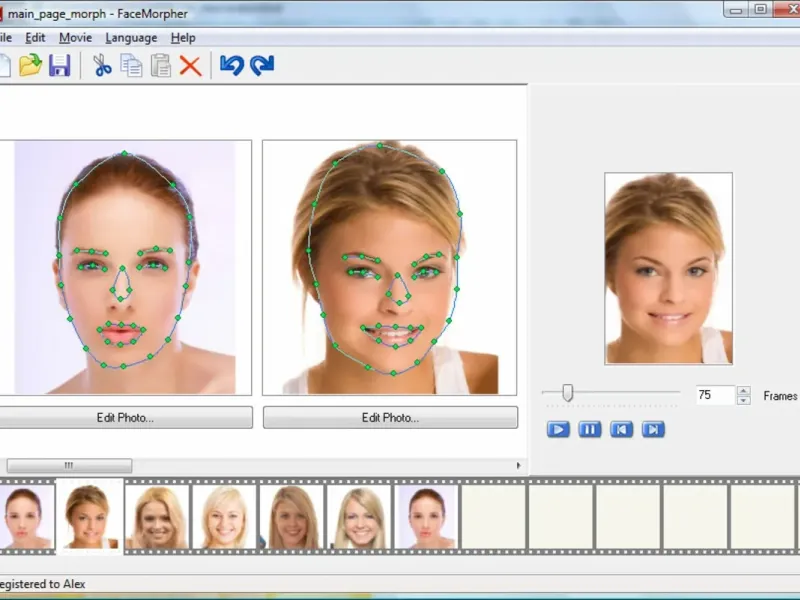Open the Edit menu
Viewport: 800px width, 600px height.
click(x=35, y=38)
